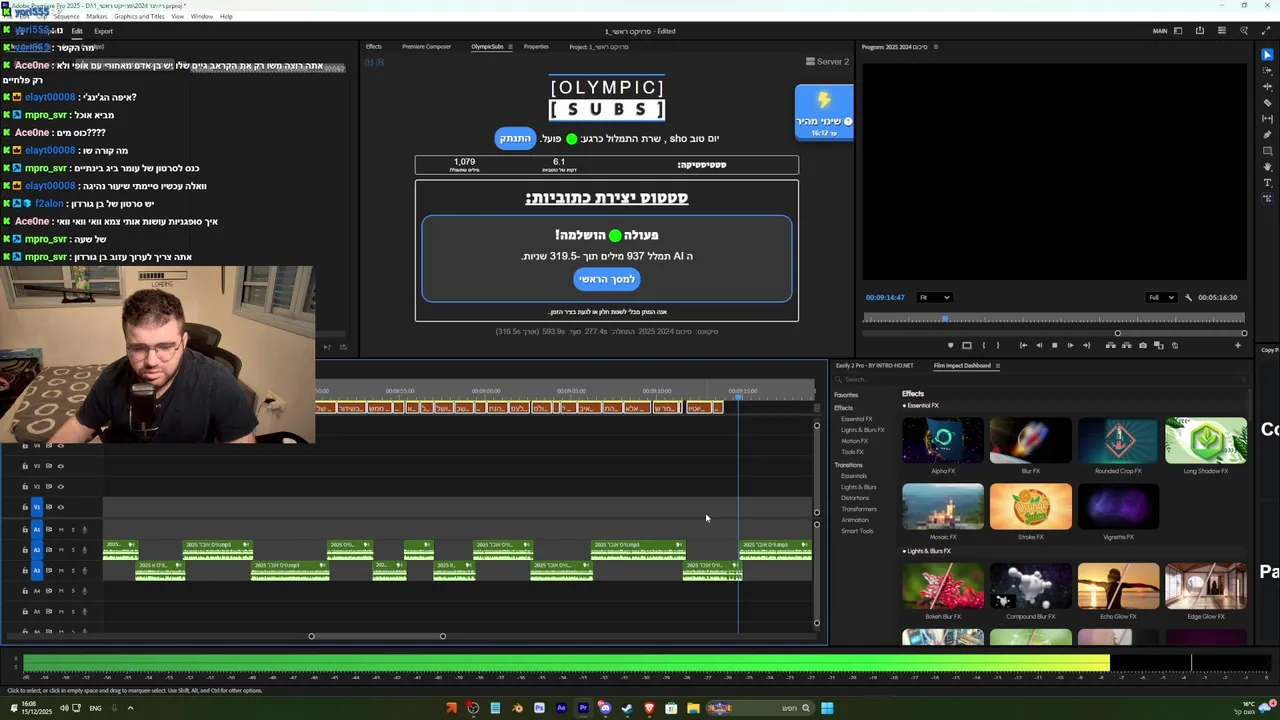Open Graphics and Titles menu

click(140, 16)
